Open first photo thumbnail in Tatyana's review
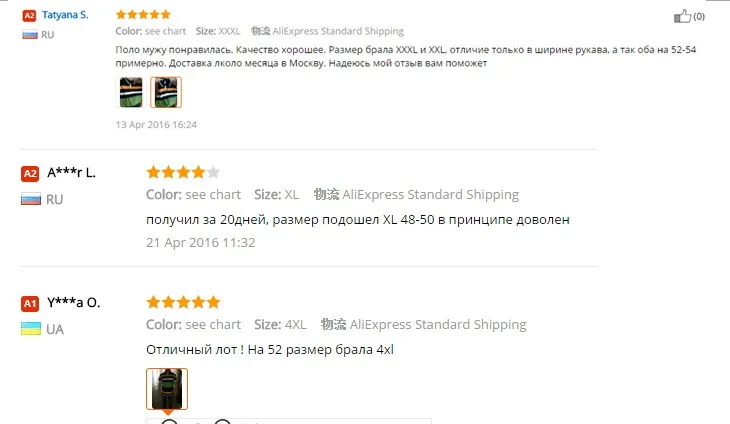The image size is (730, 424). pyautogui.click(x=131, y=92)
